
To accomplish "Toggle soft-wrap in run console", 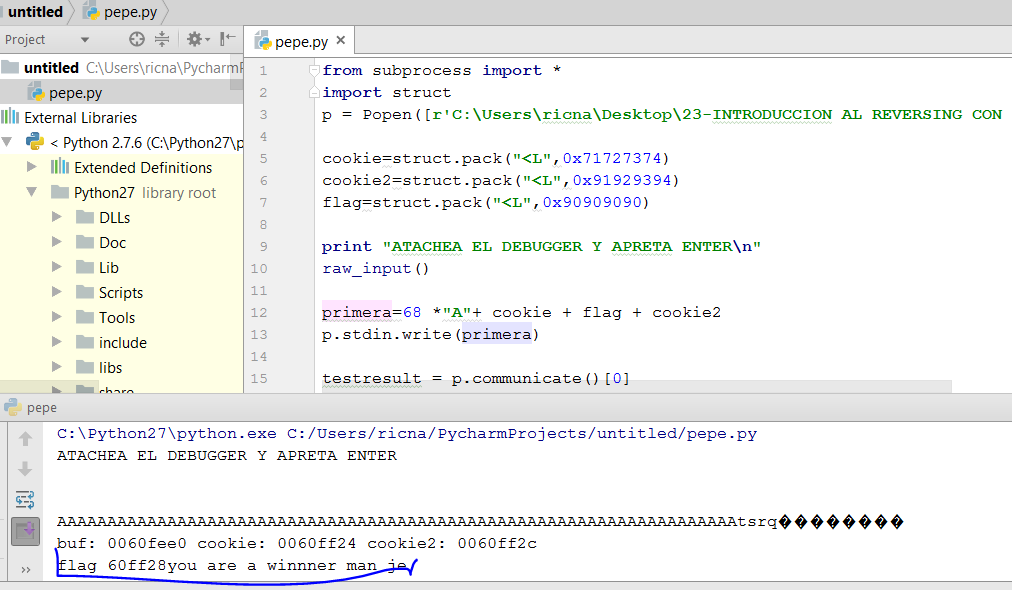I will click(25, 499).
